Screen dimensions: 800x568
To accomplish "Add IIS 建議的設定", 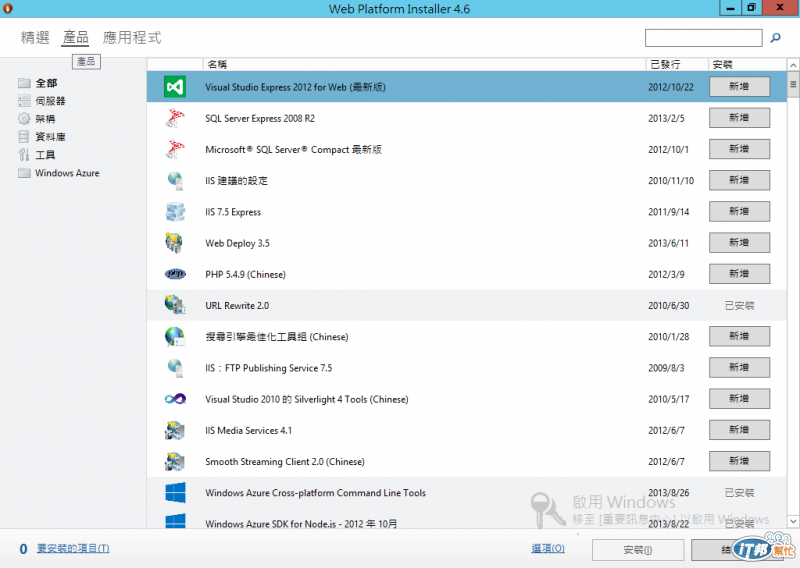I will (739, 180).
